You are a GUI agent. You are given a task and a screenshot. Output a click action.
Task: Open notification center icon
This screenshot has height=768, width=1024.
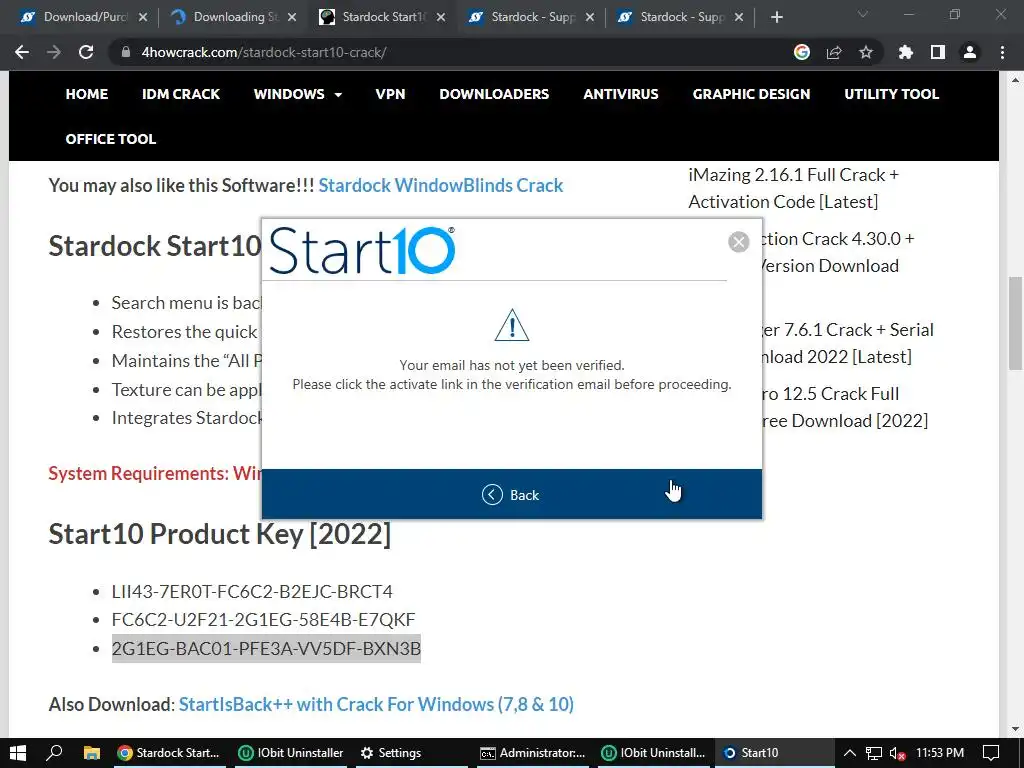991,753
